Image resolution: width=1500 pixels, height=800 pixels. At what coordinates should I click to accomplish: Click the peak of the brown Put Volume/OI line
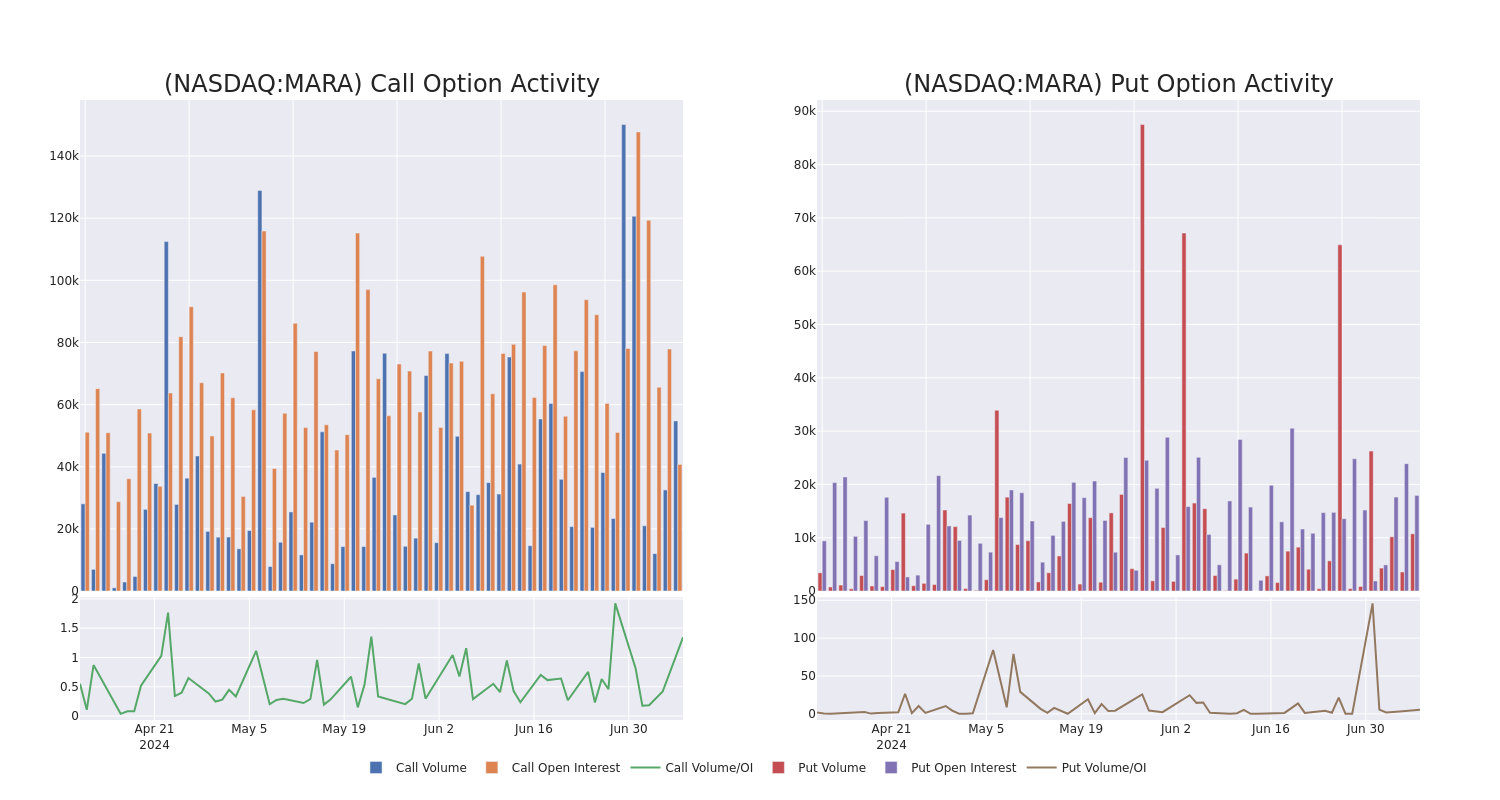(x=1372, y=604)
